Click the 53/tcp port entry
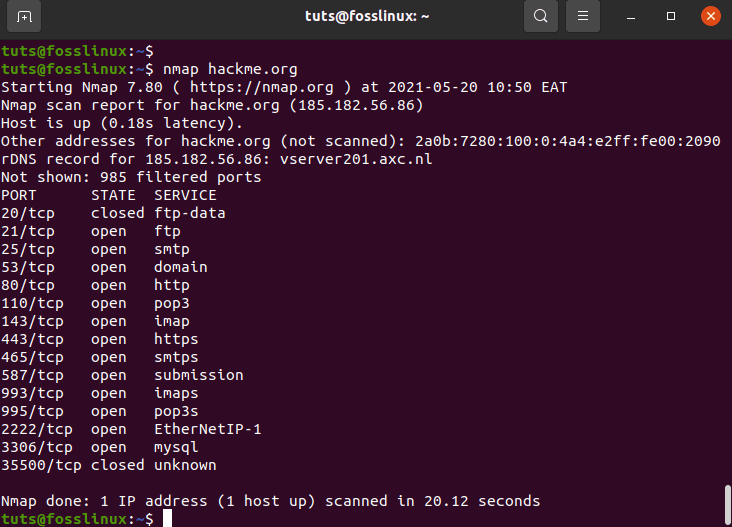This screenshot has width=732, height=527. pyautogui.click(x=28, y=267)
